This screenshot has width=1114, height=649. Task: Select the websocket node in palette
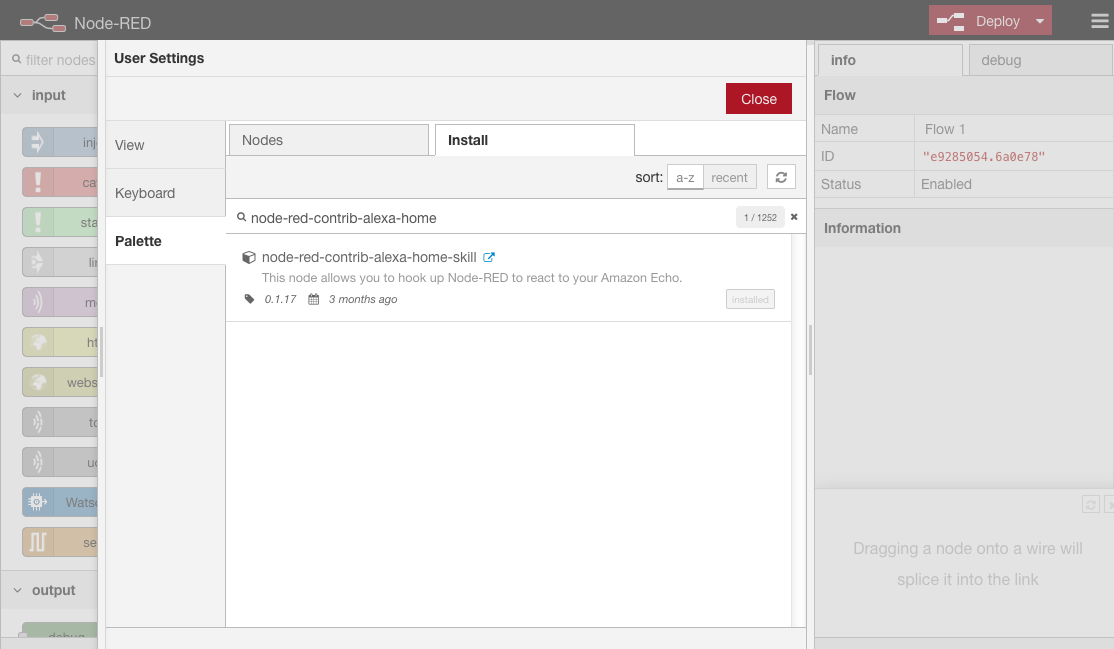coord(60,382)
